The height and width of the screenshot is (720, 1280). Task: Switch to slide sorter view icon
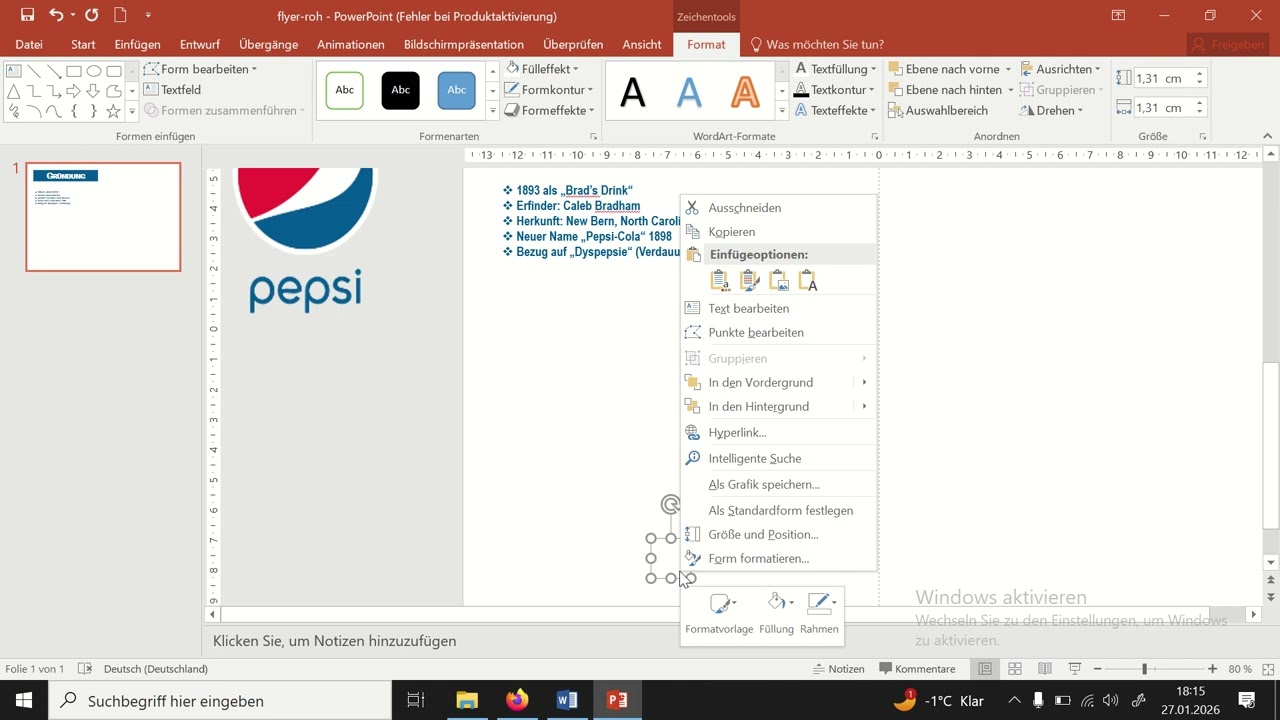click(1015, 669)
